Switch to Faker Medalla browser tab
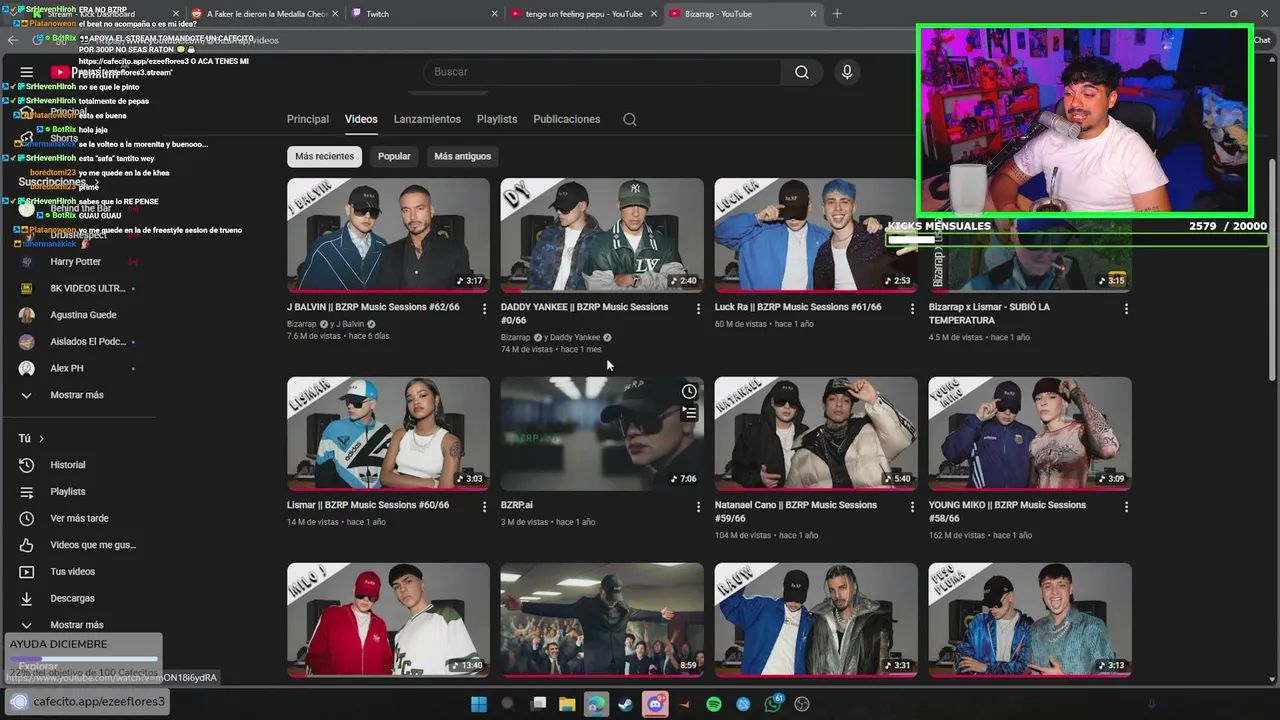Screen dimensions: 1280x720 click(264, 14)
